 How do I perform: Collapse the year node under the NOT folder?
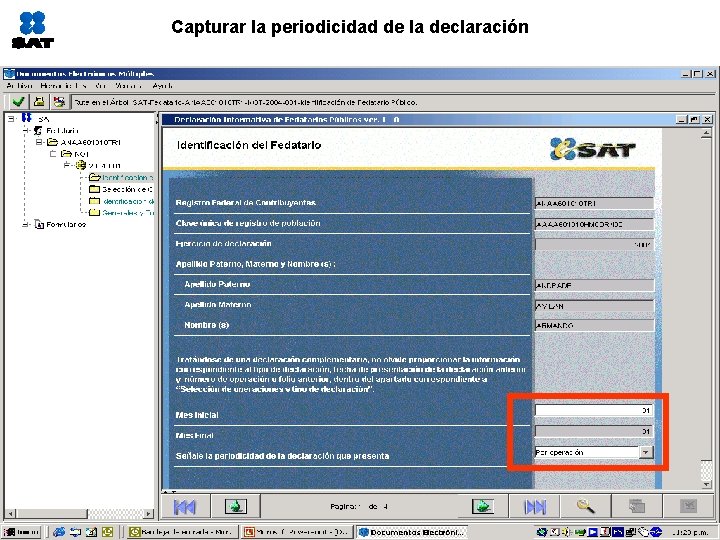(68, 165)
